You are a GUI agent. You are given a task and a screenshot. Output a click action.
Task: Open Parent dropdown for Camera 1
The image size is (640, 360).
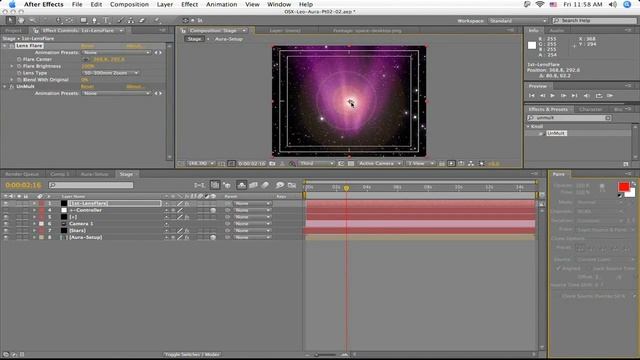(x=252, y=224)
